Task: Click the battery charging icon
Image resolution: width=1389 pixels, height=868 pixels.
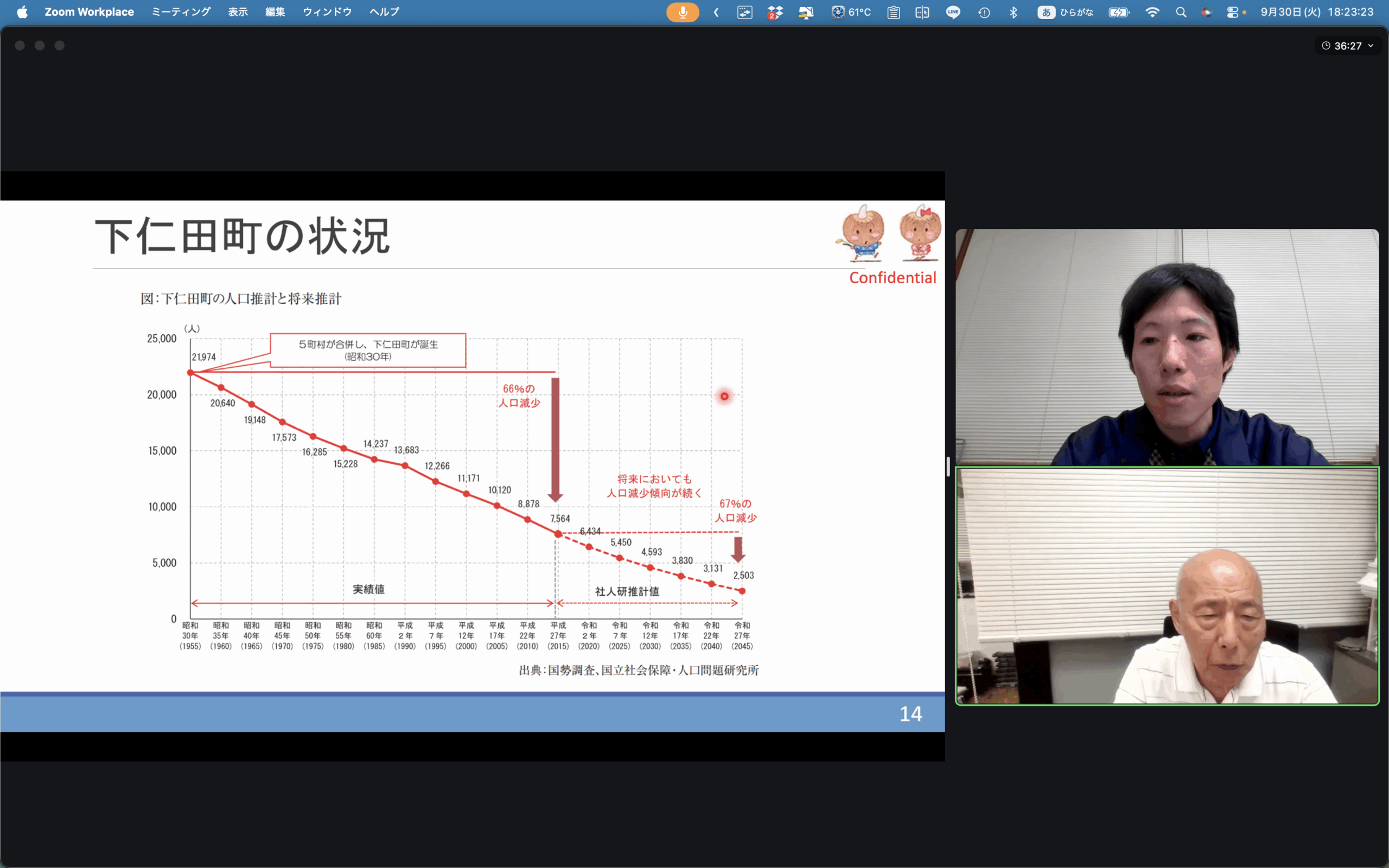Action: (x=1119, y=12)
